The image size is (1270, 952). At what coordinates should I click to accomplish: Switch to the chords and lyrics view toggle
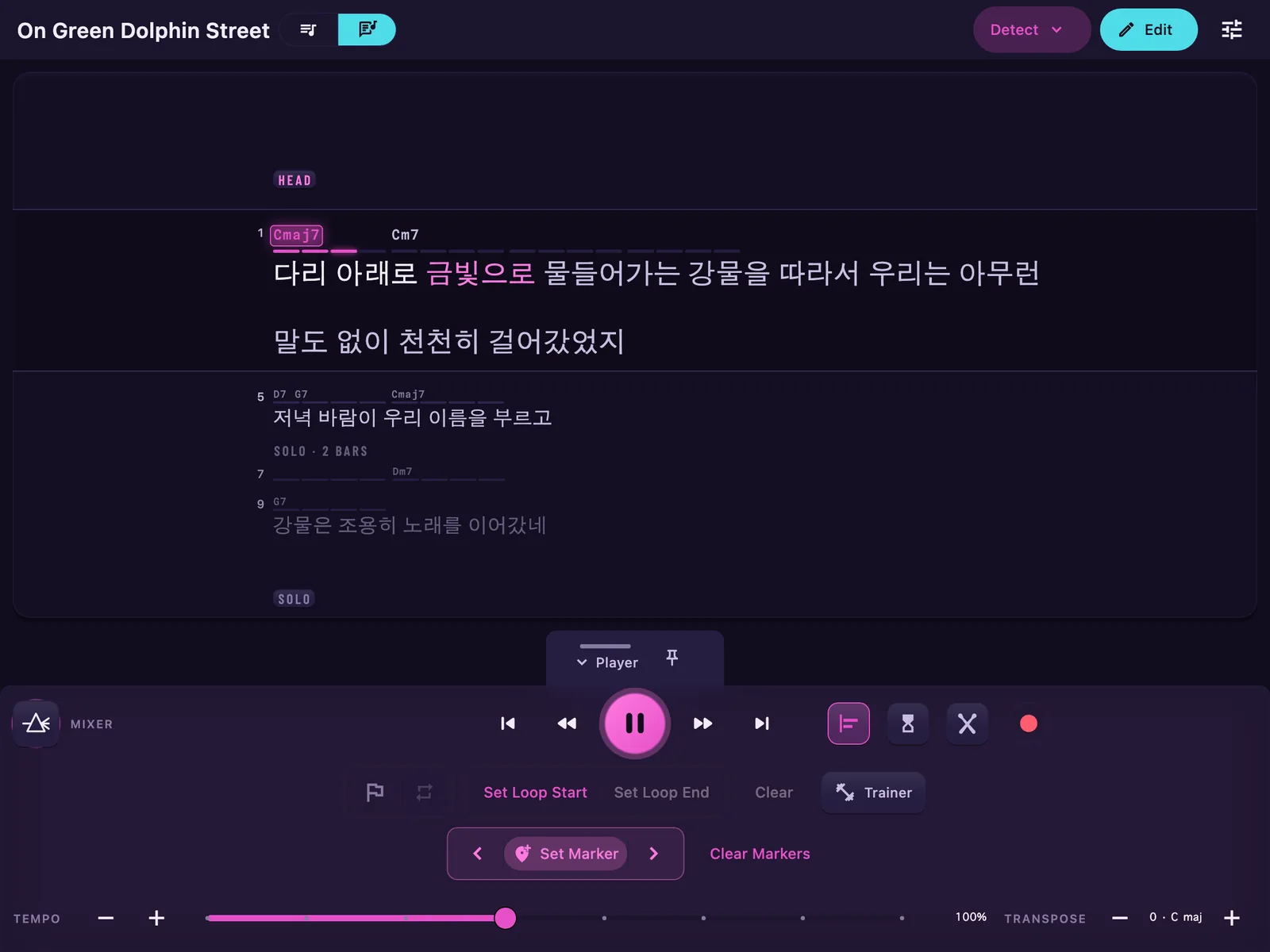tap(367, 29)
